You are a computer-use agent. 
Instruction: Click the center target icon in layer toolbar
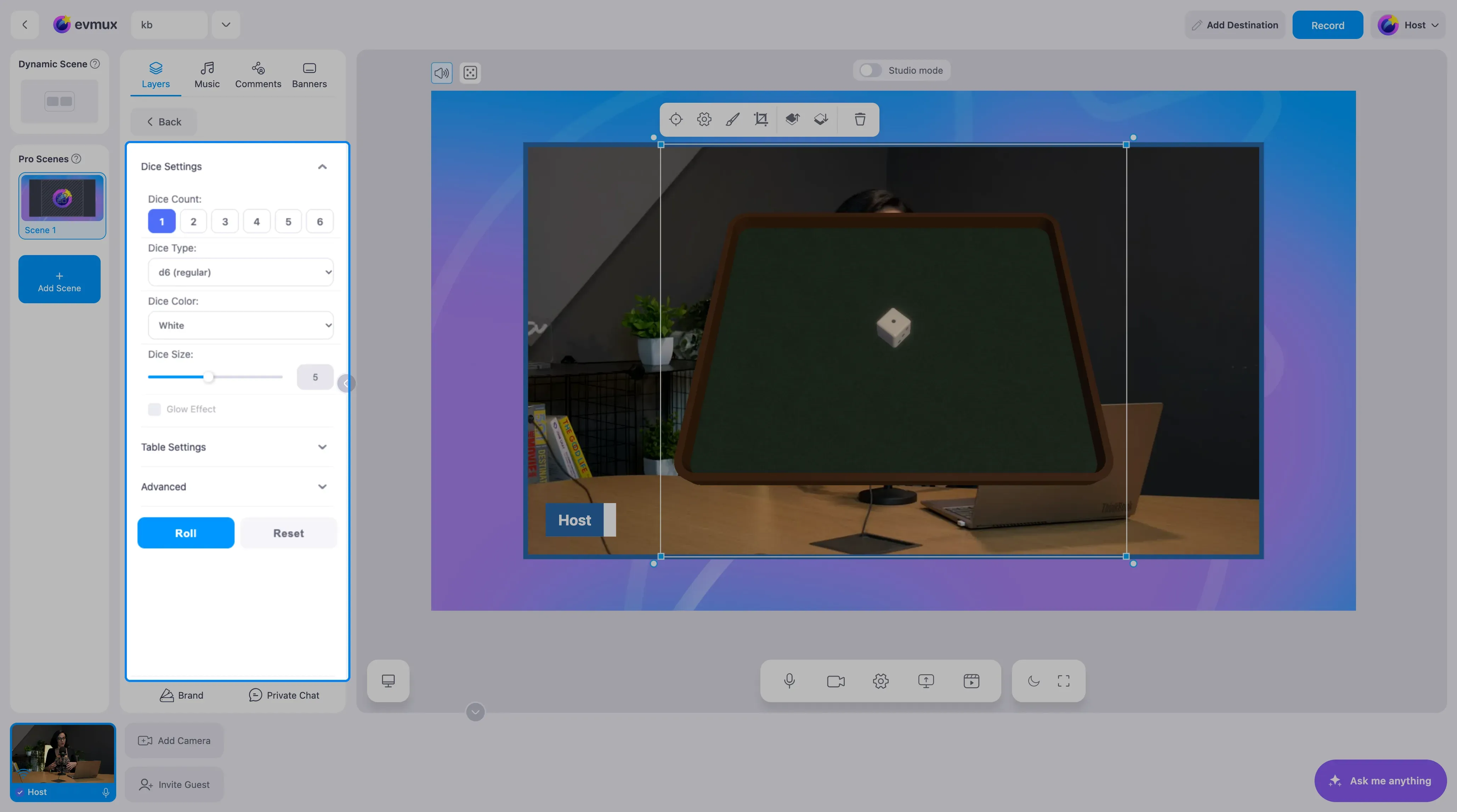click(x=676, y=119)
